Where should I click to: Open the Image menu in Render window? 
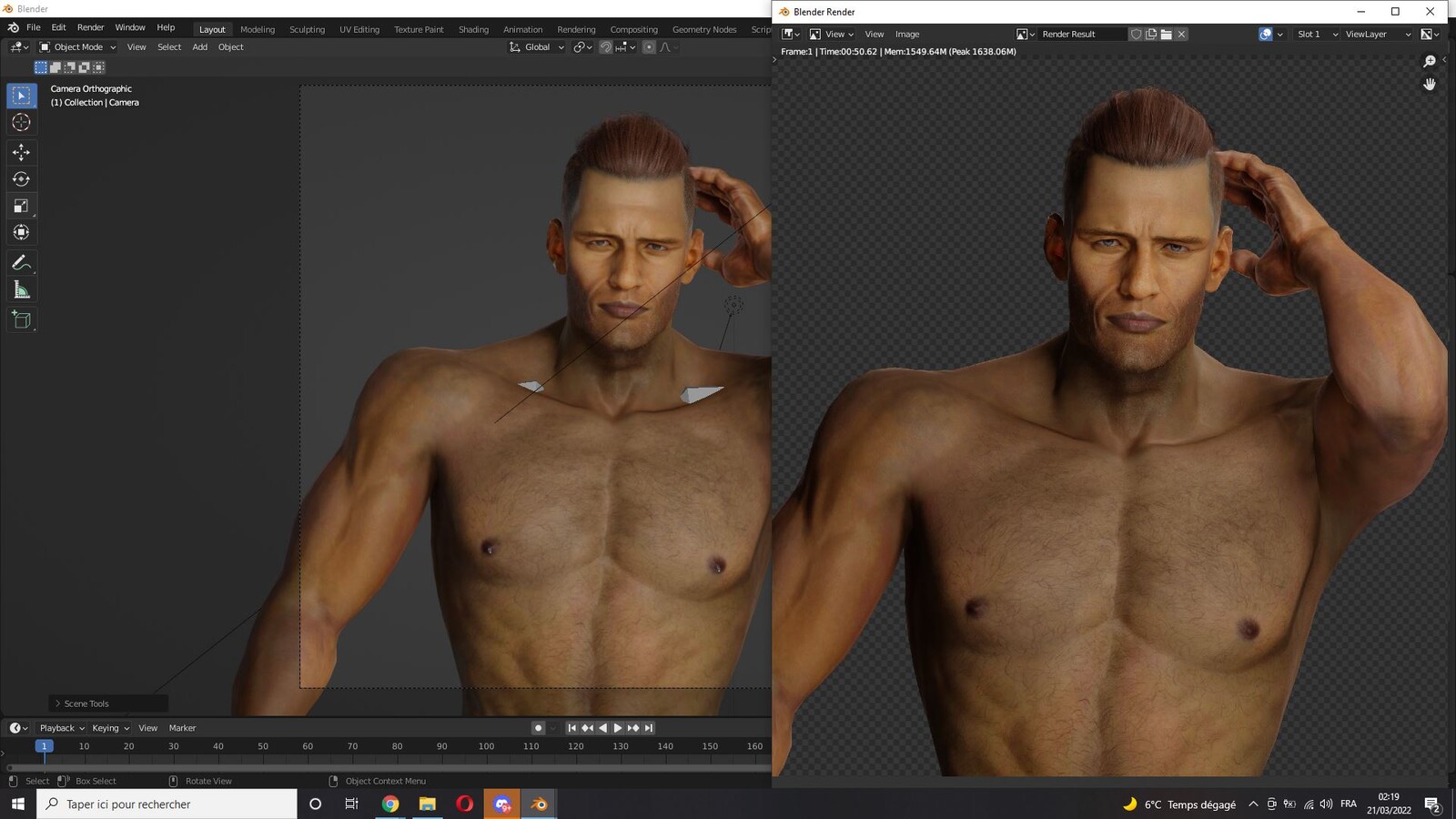pos(907,35)
